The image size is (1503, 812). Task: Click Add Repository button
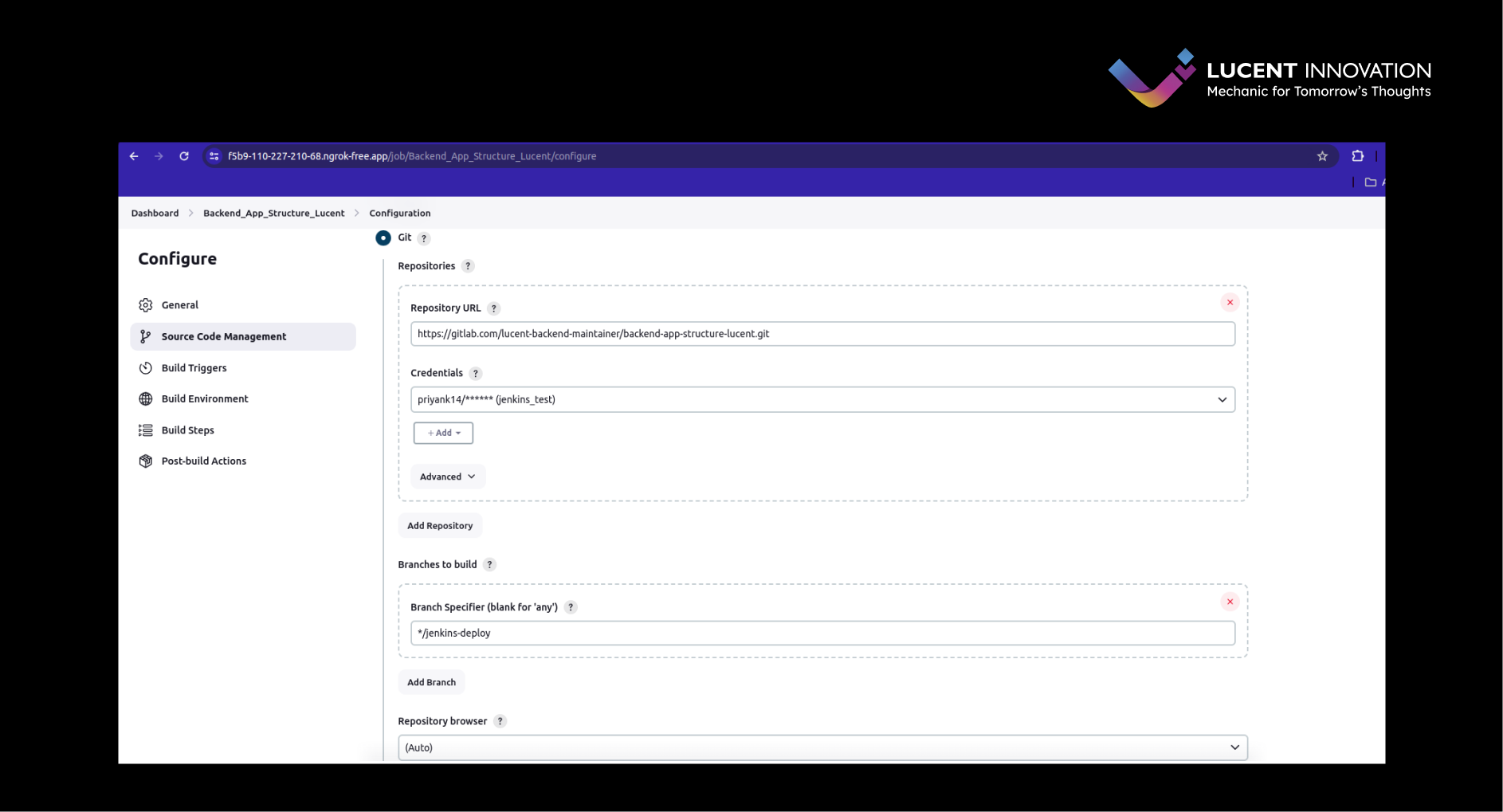point(440,526)
